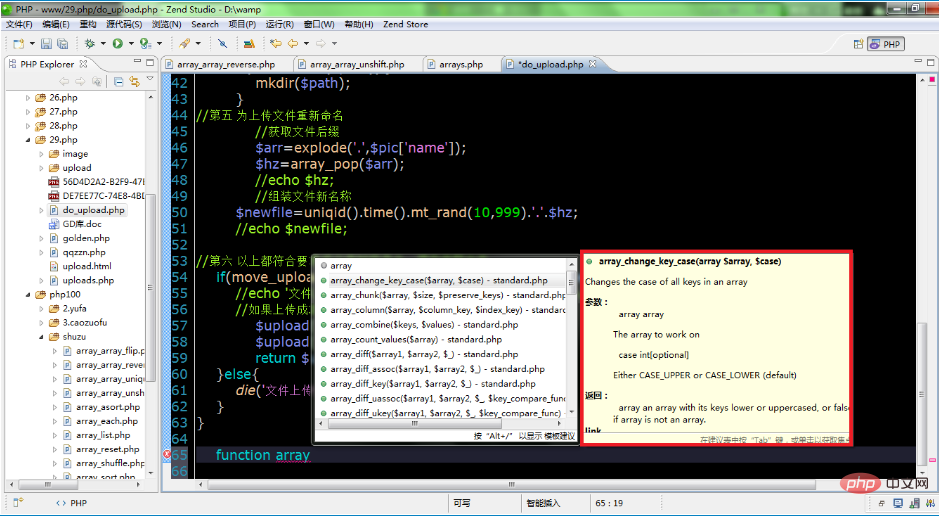This screenshot has height=516, width=939.
Task: Open the 运行(R) menu
Action: tap(280, 25)
